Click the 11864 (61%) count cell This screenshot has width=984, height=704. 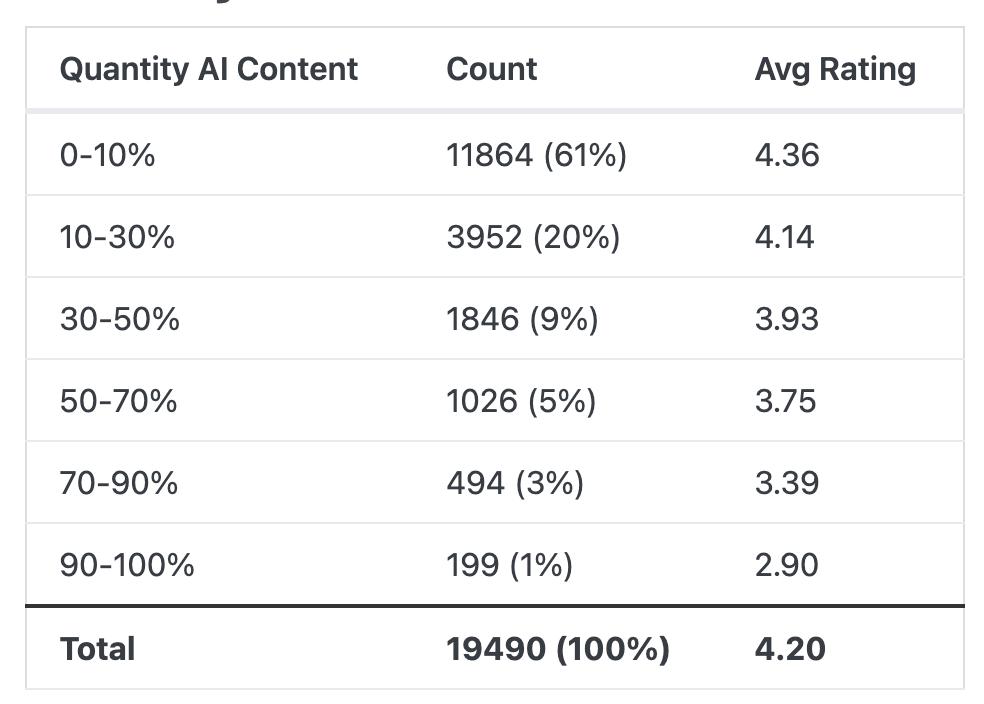click(x=536, y=155)
